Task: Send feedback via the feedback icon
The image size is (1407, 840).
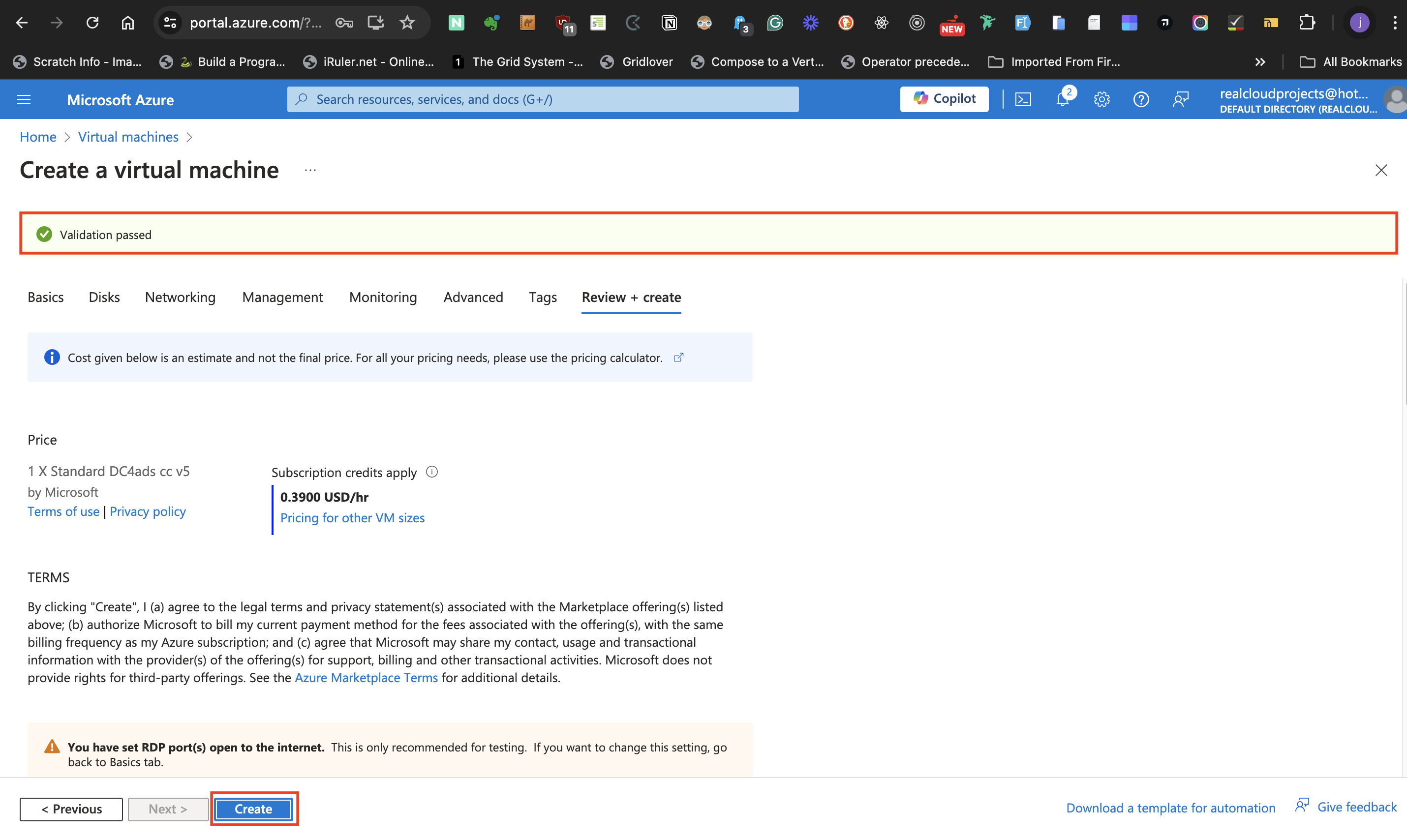Action: coord(1181,99)
